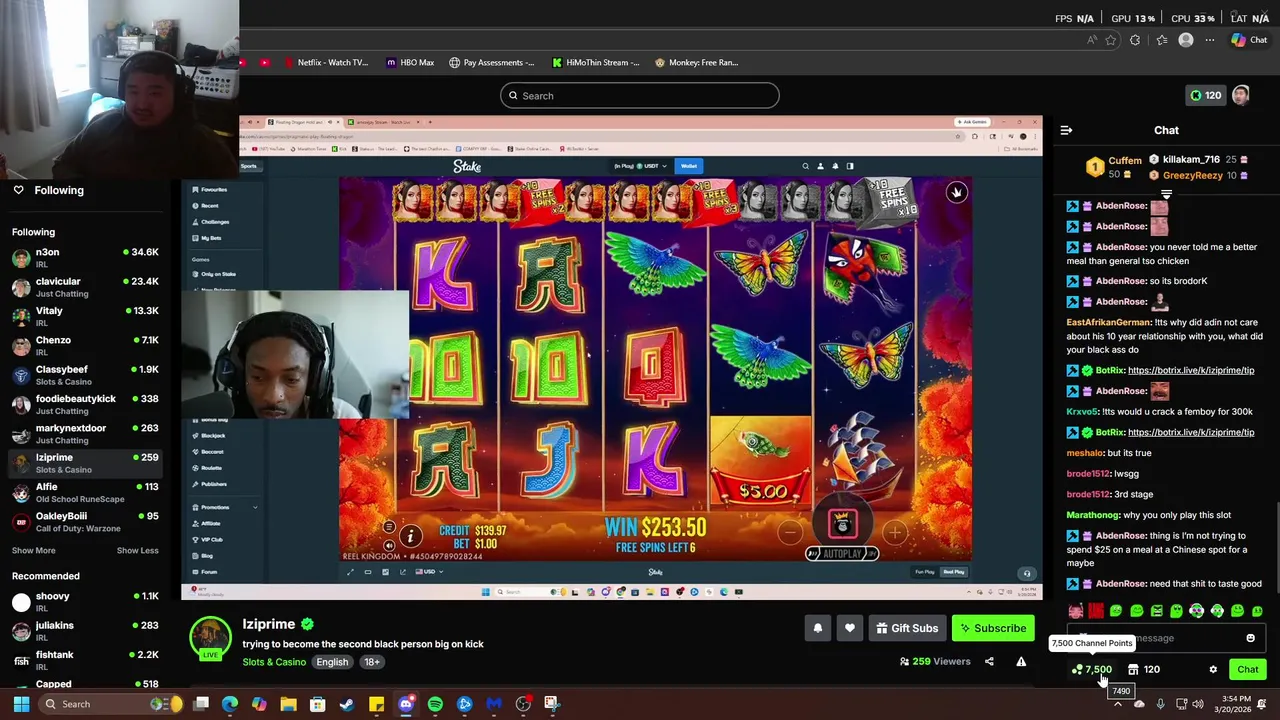
Task: Open OakleyBoiii channel in sidebar
Action: coord(85,521)
